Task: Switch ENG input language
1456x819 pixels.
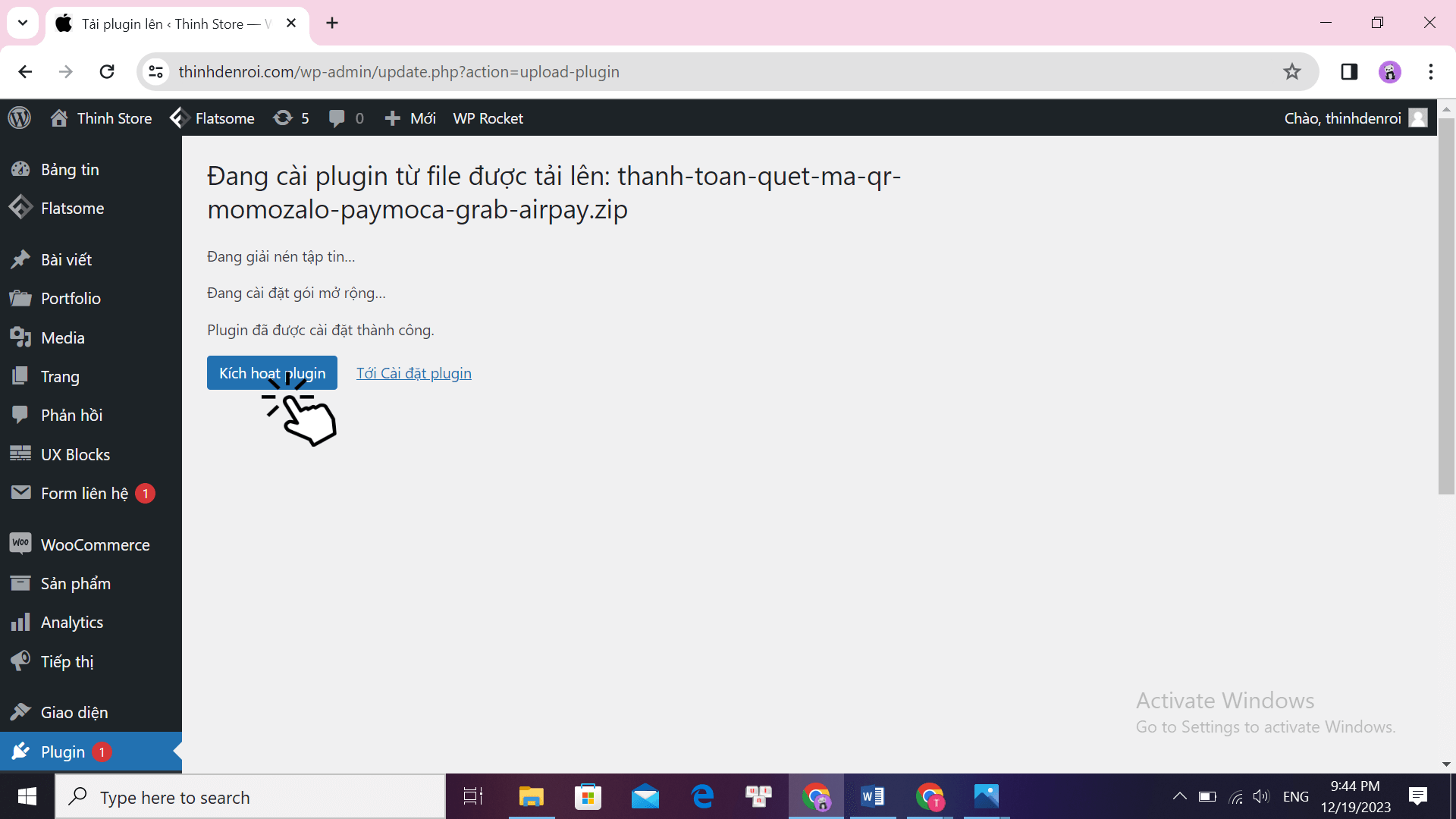Action: (1296, 796)
